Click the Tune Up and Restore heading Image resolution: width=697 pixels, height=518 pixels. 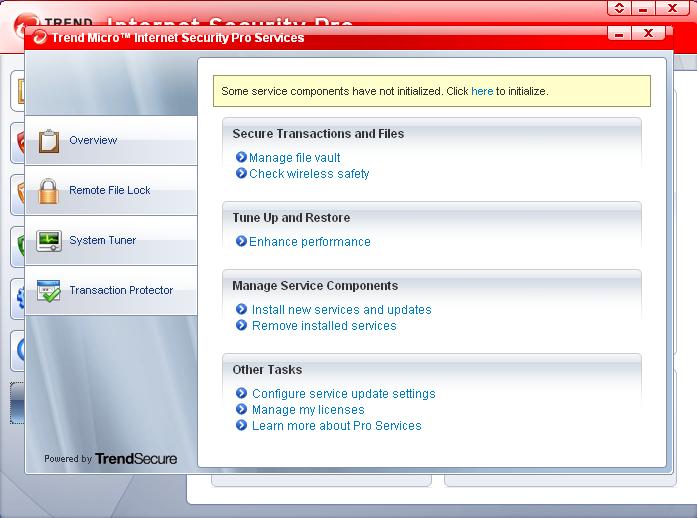tap(291, 217)
